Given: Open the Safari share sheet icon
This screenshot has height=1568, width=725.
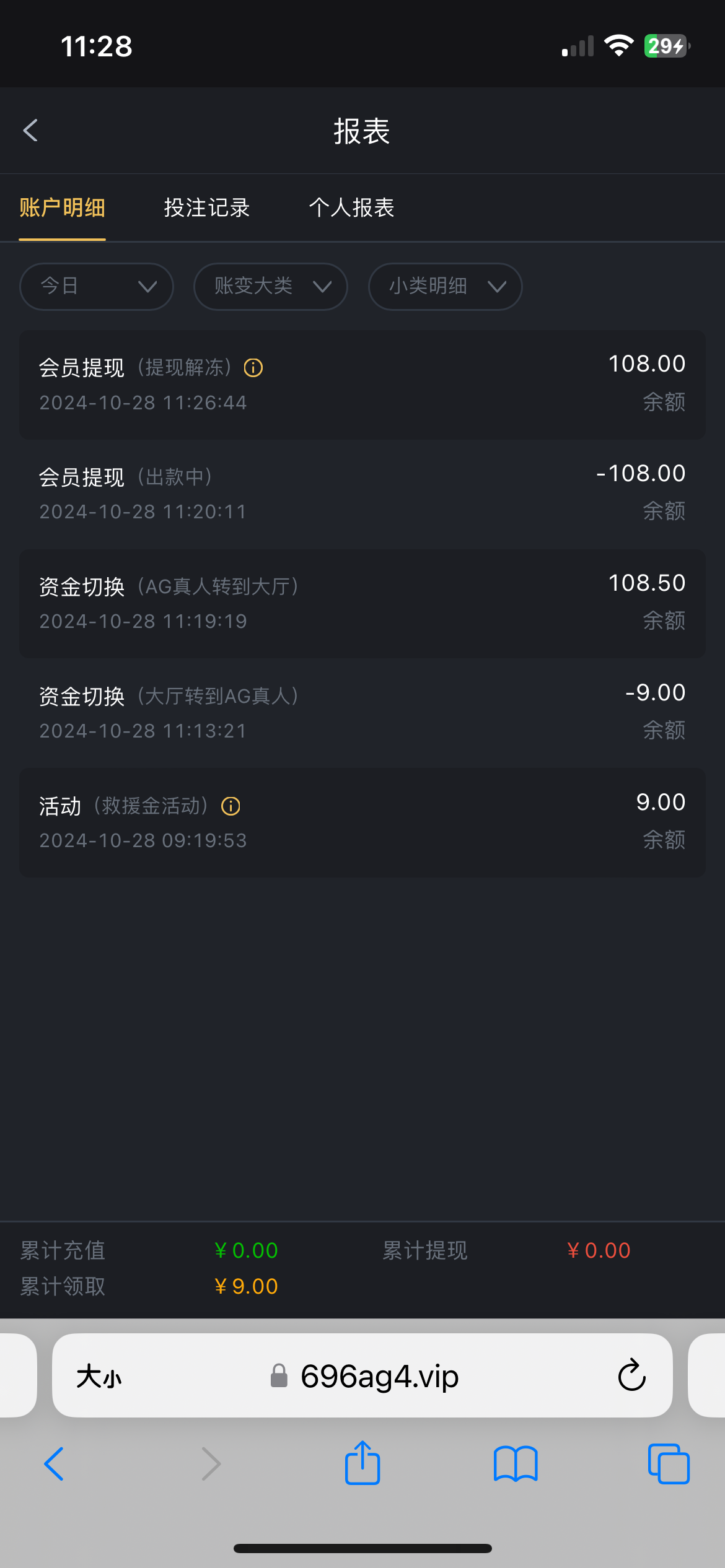Looking at the screenshot, I should coord(362,1463).
